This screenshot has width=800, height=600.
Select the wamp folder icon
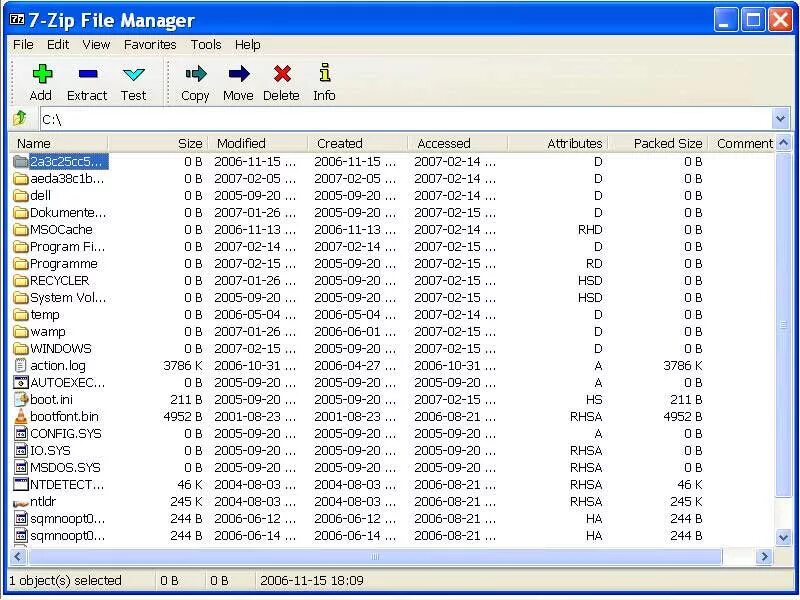point(21,332)
